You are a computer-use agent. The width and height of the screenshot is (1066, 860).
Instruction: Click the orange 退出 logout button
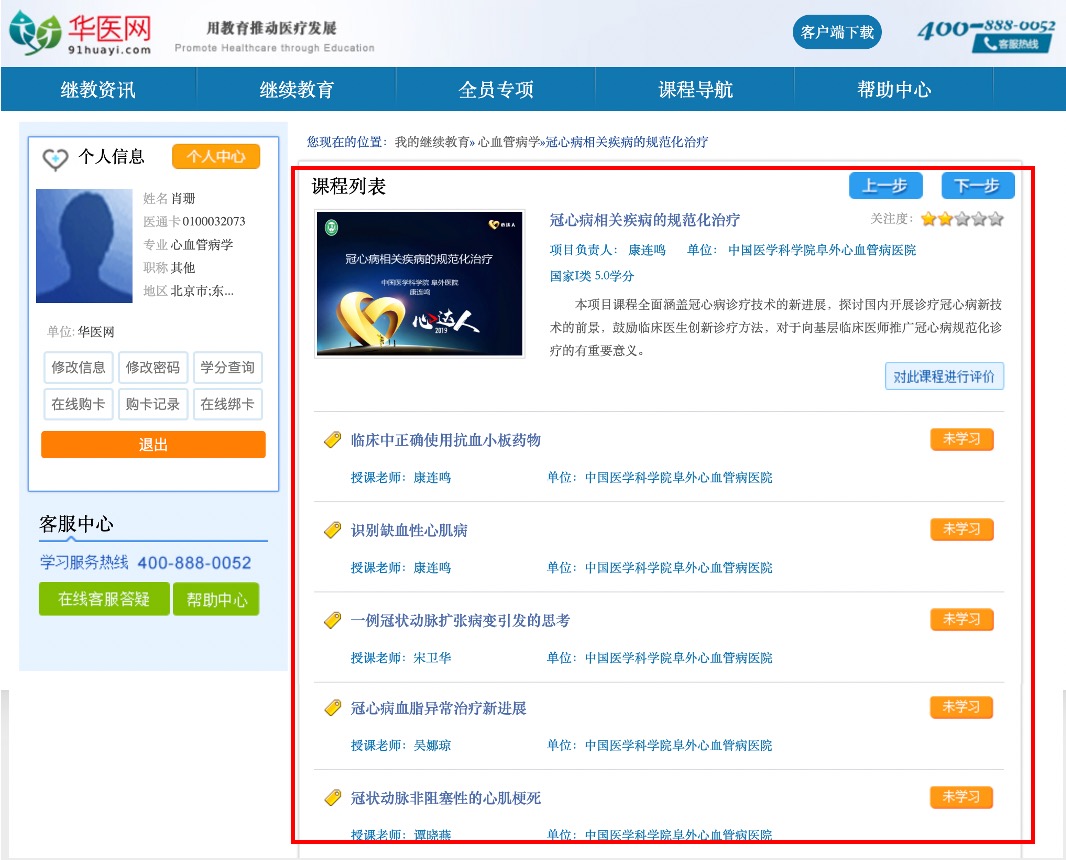coord(153,445)
